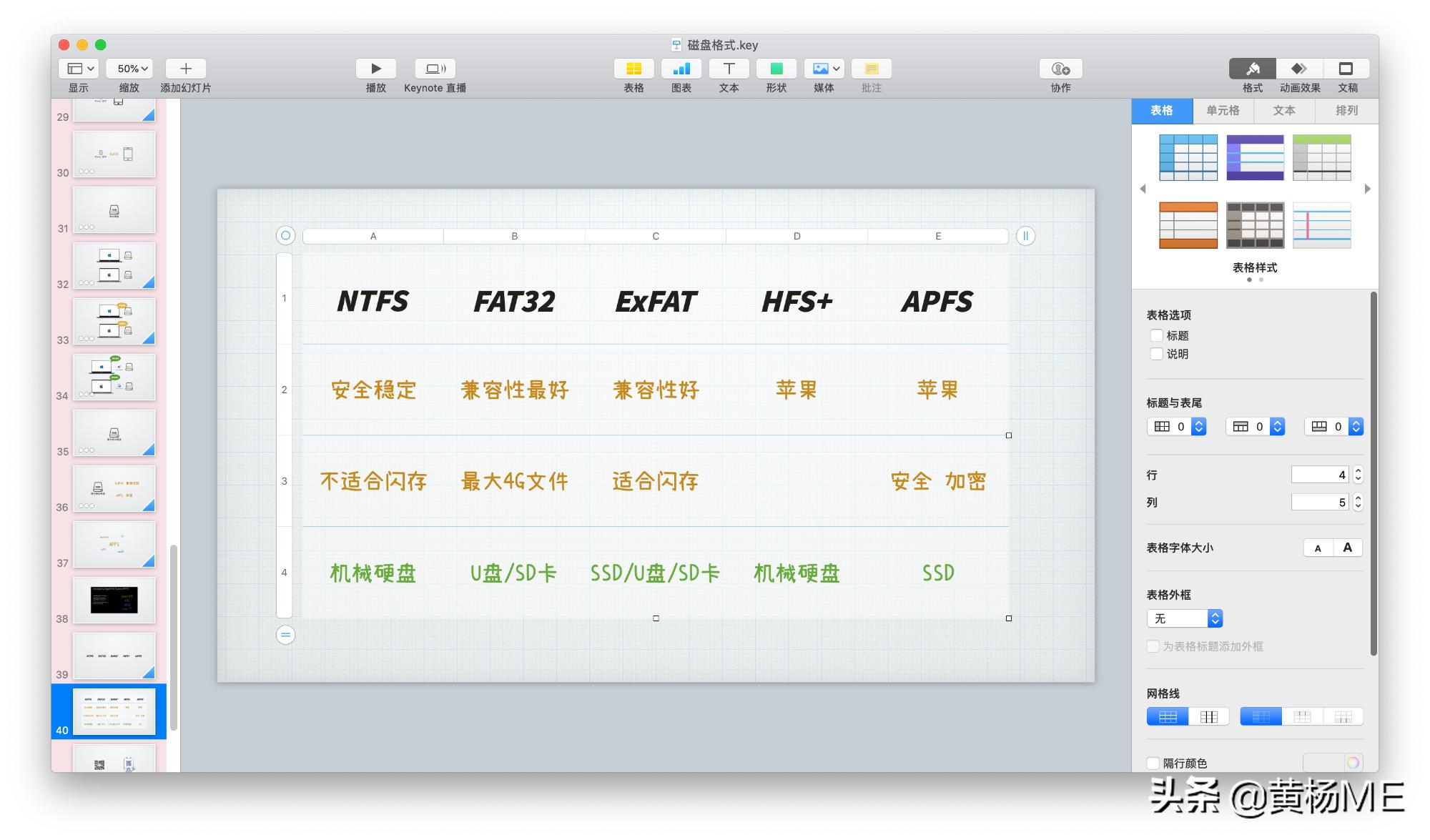Screen dimensions: 1430x840
Task: Insert a table from the toolbar
Action: pyautogui.click(x=633, y=69)
